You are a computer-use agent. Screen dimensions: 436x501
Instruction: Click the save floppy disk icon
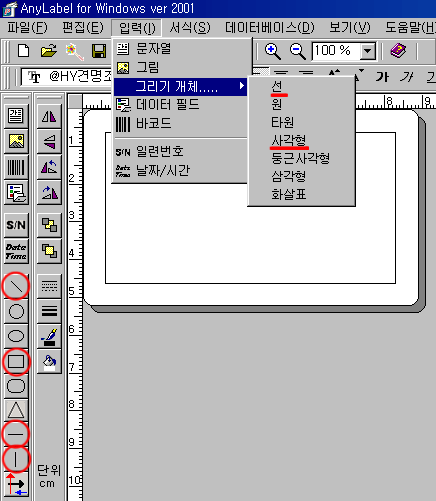tap(99, 51)
